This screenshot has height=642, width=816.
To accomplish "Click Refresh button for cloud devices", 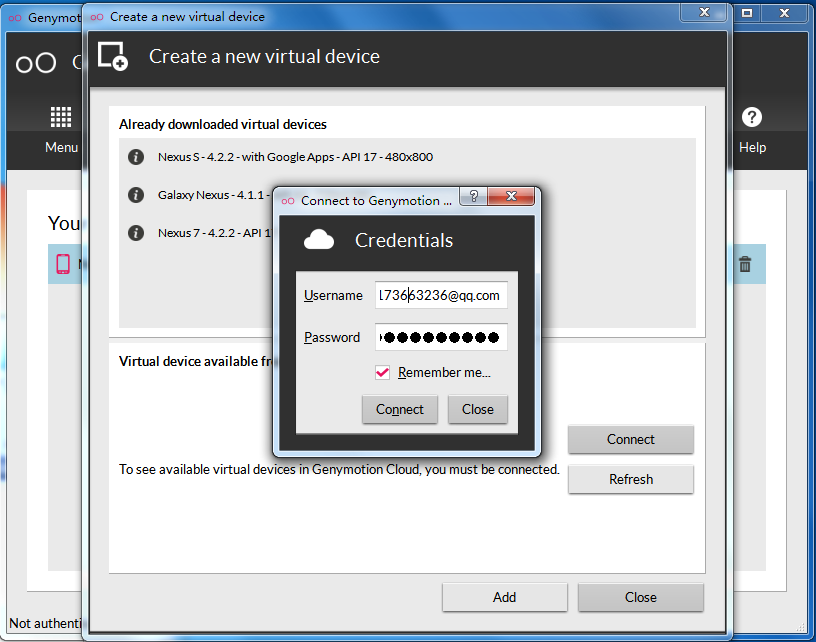I will pos(631,479).
